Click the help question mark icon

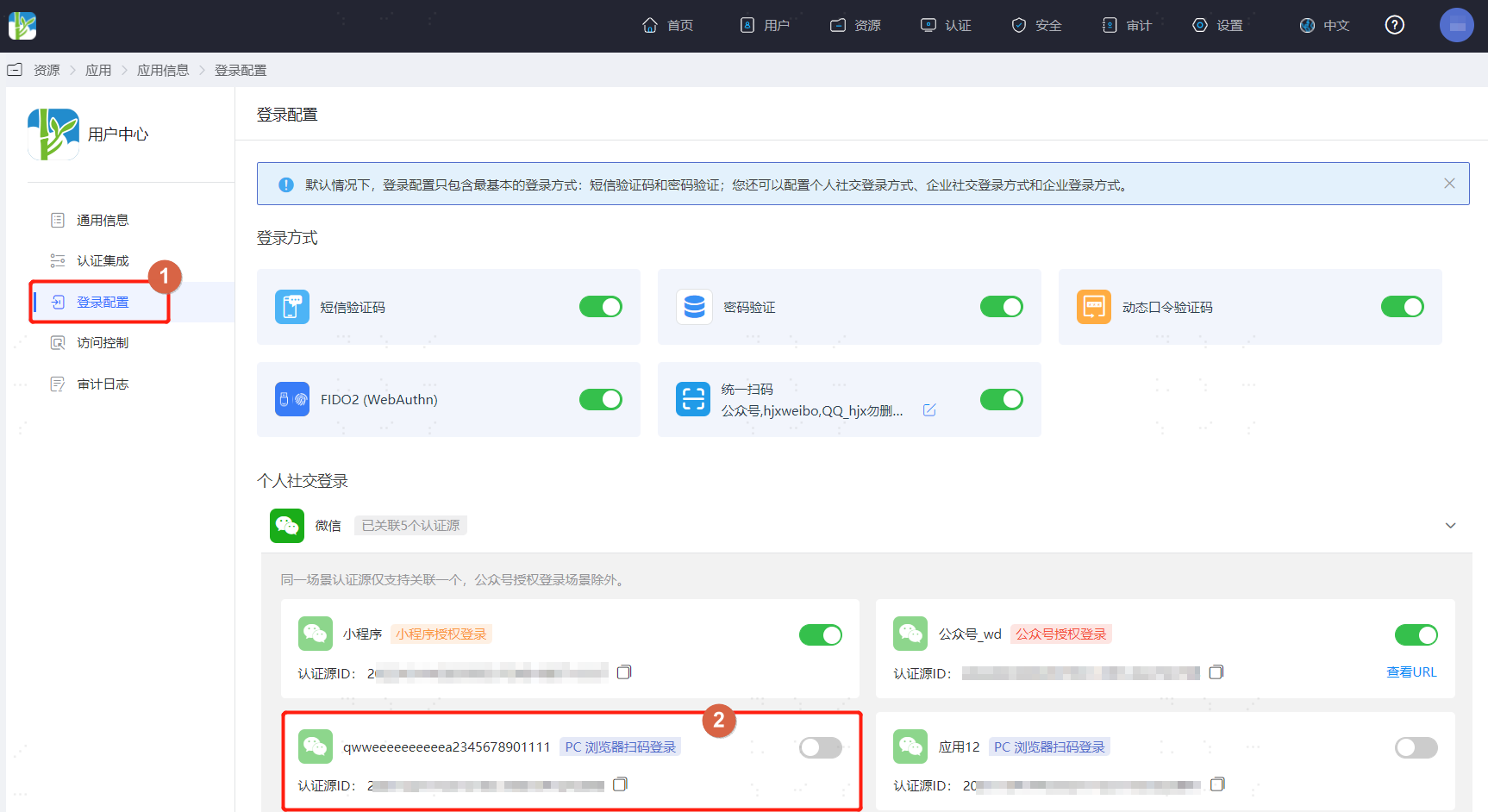point(1394,25)
